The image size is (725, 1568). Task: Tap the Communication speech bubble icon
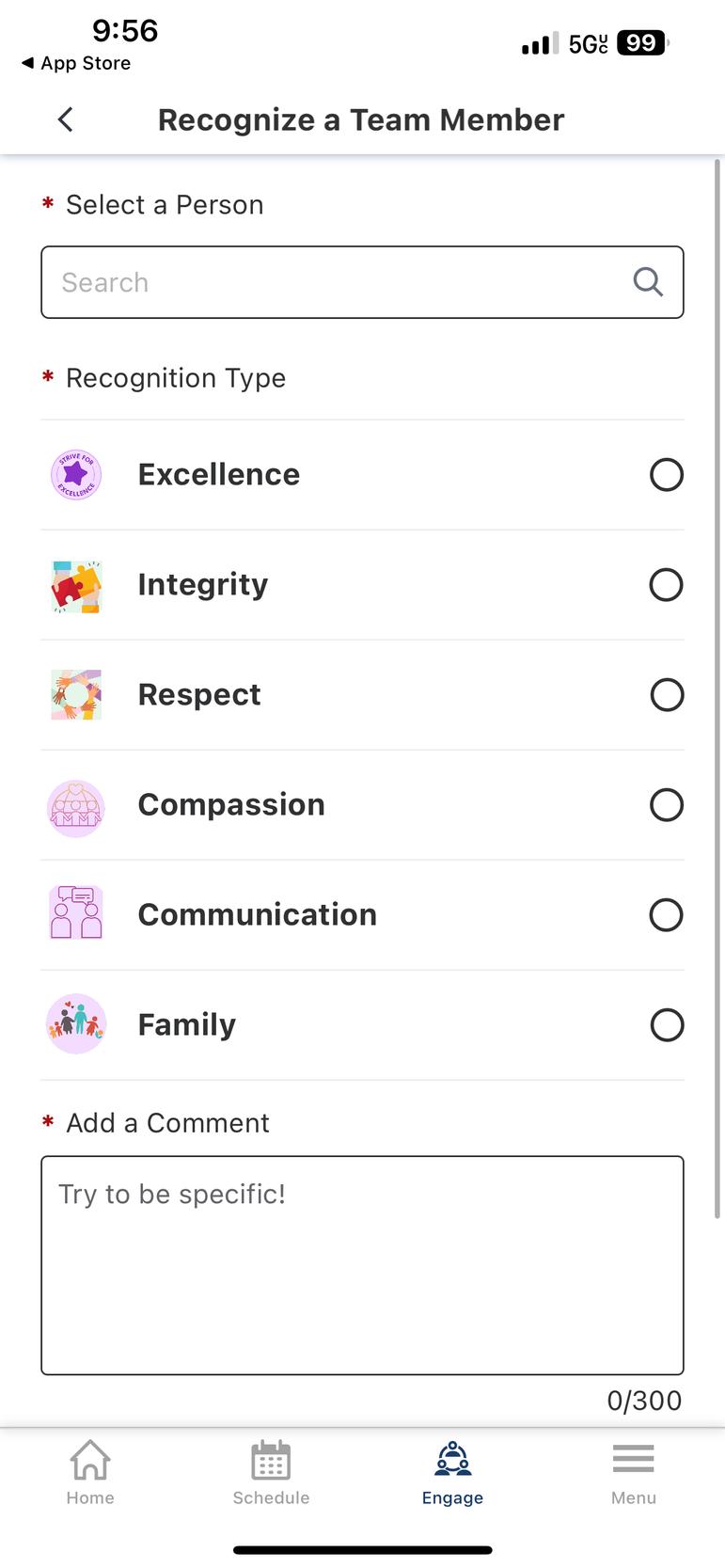pos(76,913)
